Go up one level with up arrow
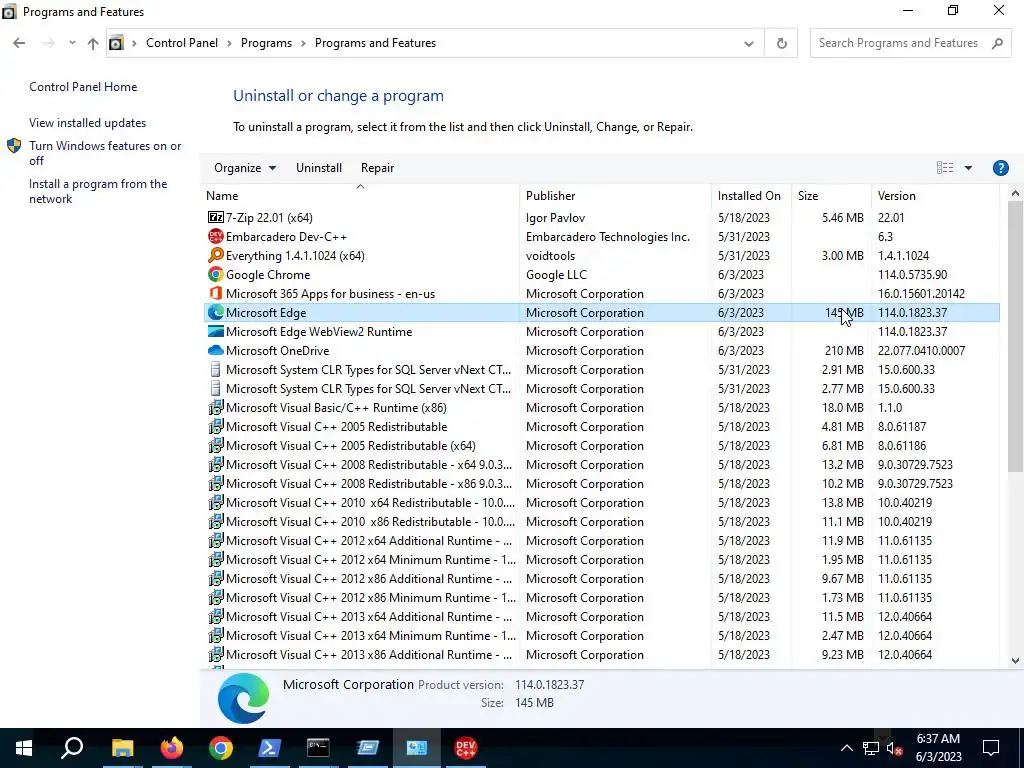 93,43
